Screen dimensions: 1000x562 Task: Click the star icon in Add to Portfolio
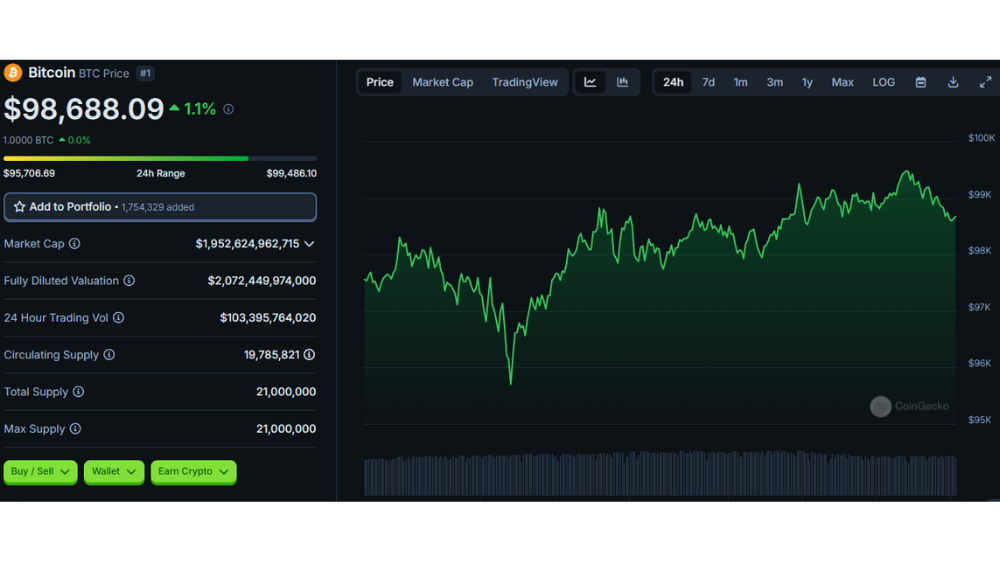tap(20, 207)
